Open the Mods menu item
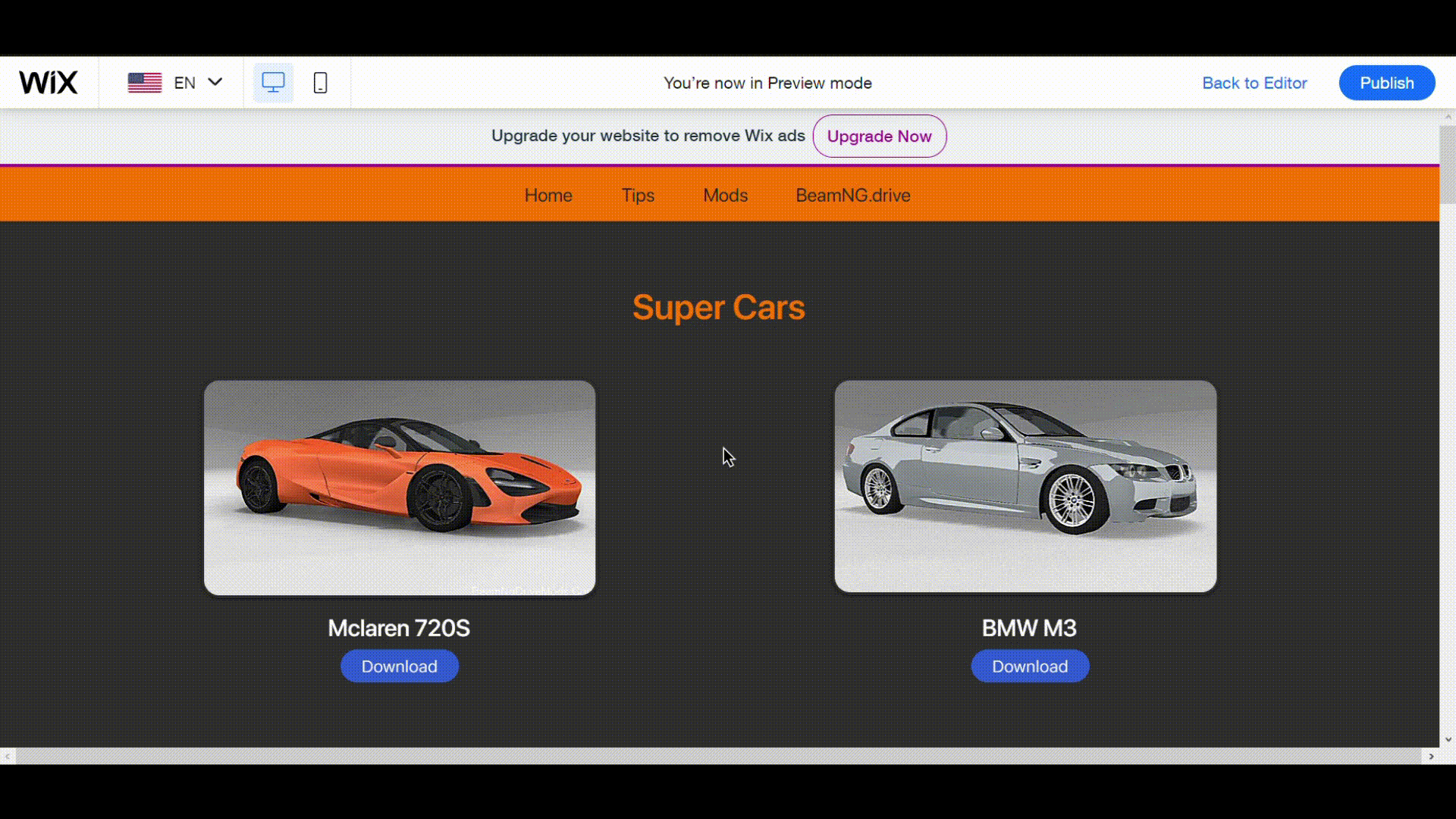 point(726,196)
